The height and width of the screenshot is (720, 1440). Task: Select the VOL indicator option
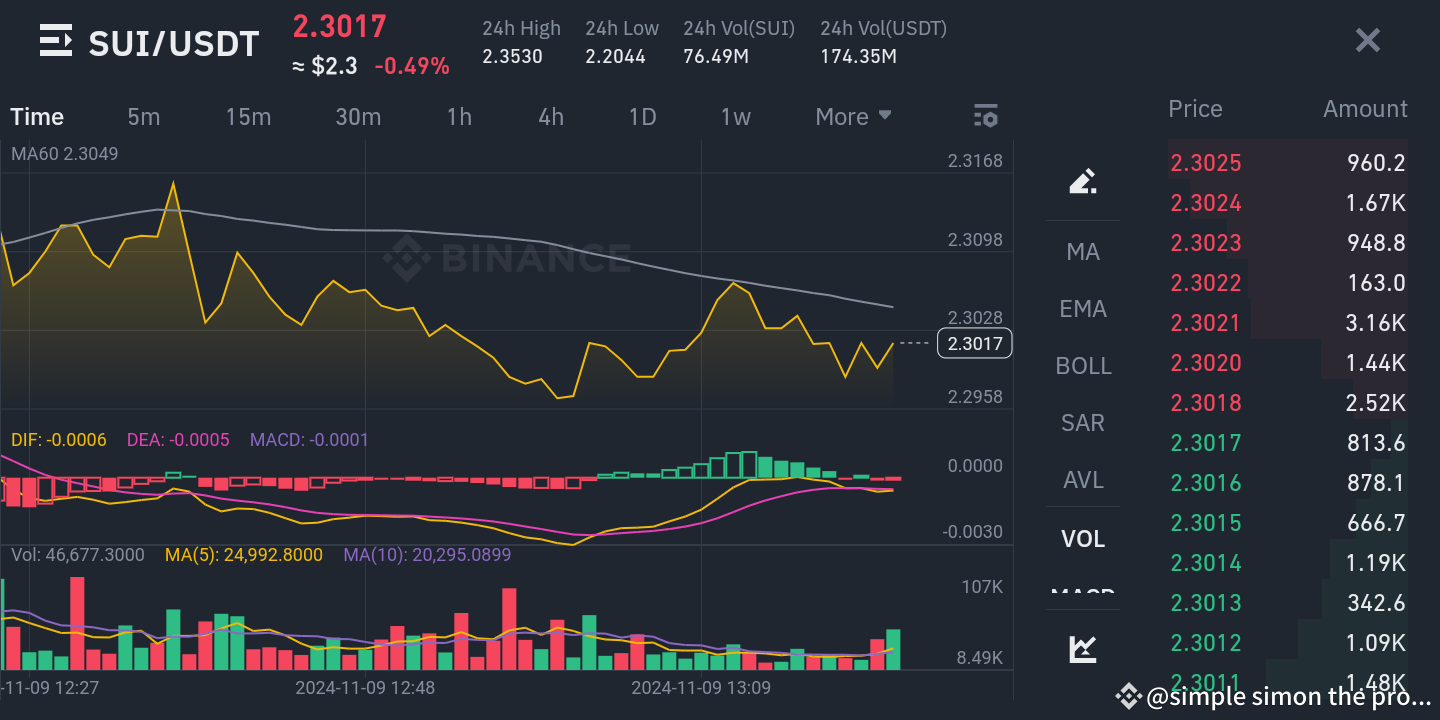[1083, 538]
